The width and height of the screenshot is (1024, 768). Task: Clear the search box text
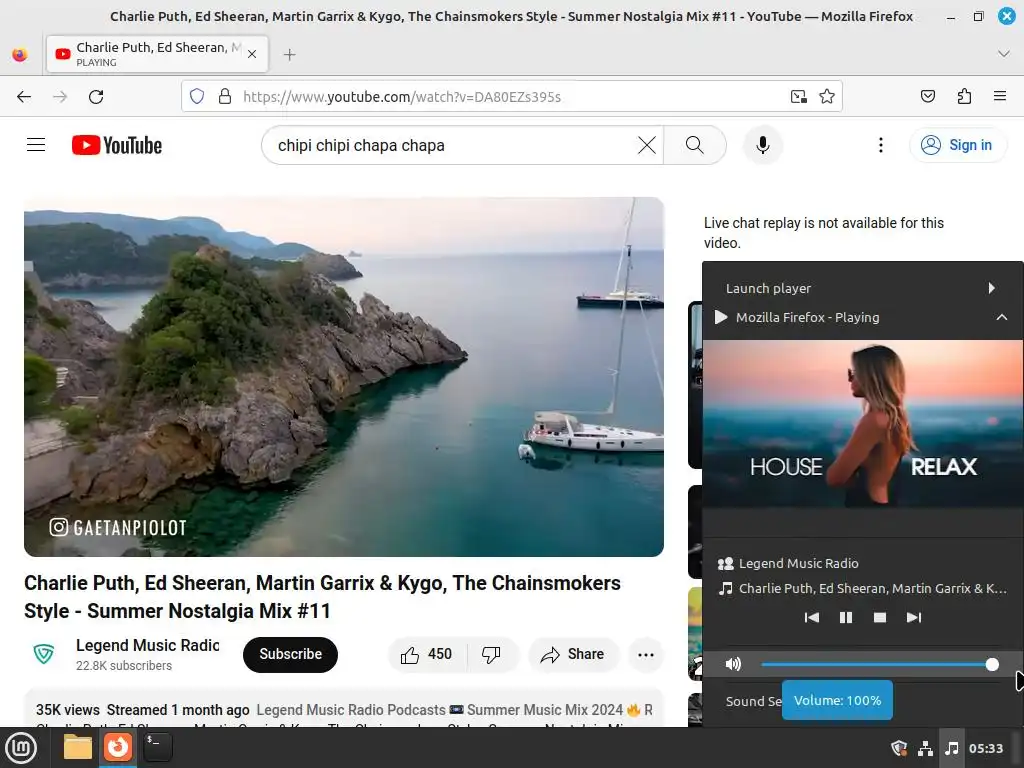[647, 145]
